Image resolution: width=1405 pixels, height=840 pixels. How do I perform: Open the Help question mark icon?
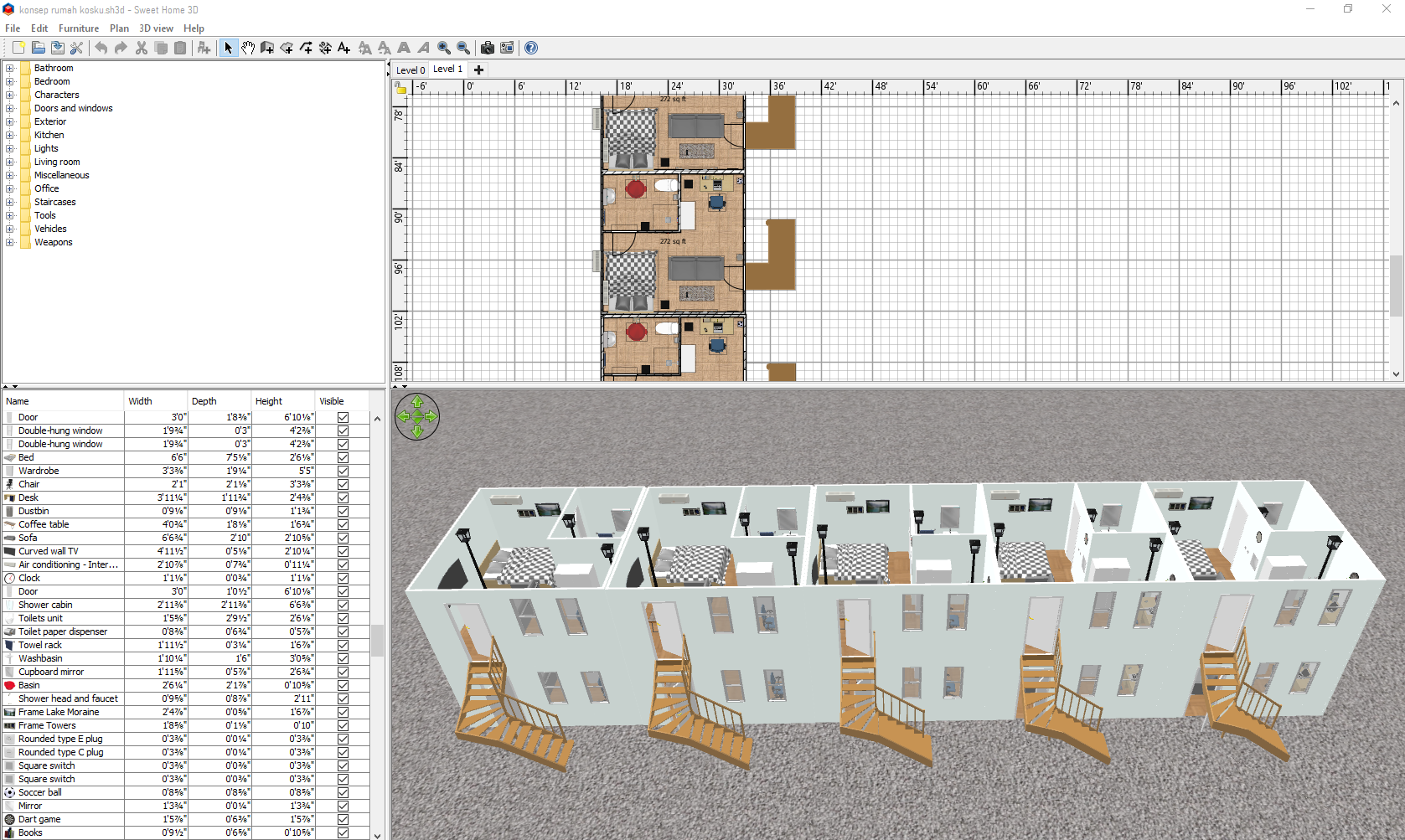coord(531,48)
